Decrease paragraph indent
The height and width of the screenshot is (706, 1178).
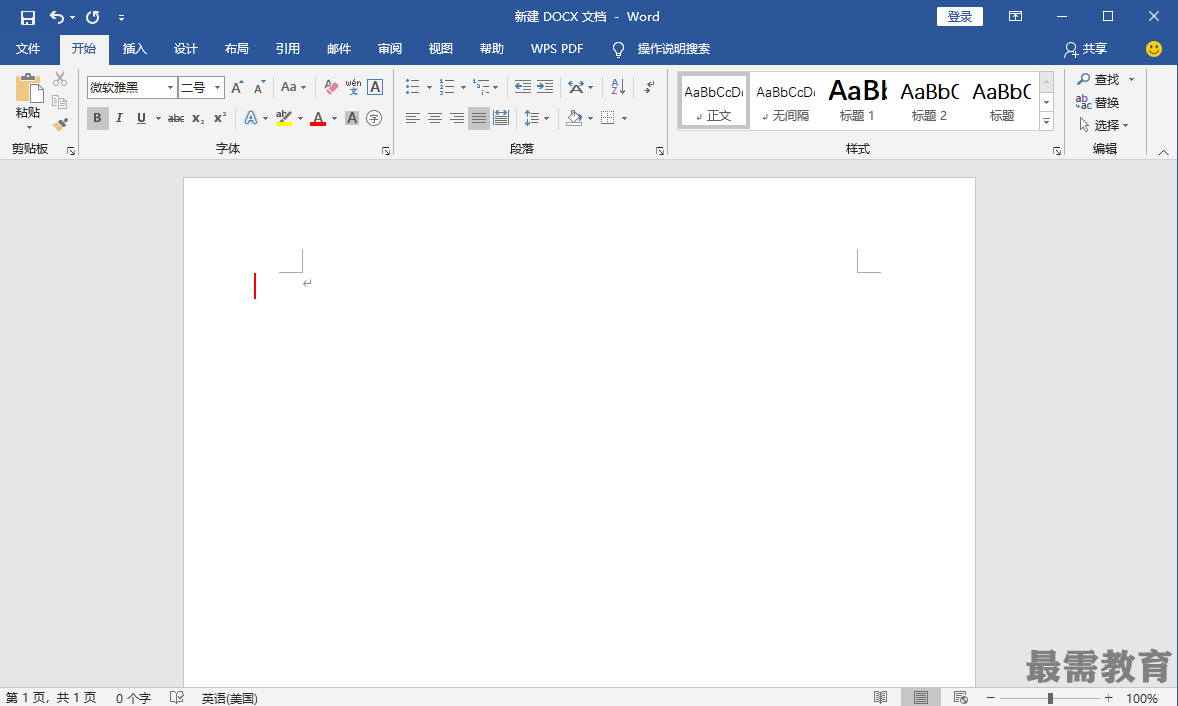point(523,87)
